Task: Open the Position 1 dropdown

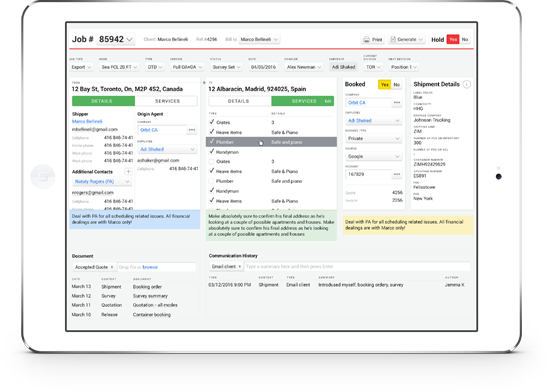Action: [404, 67]
